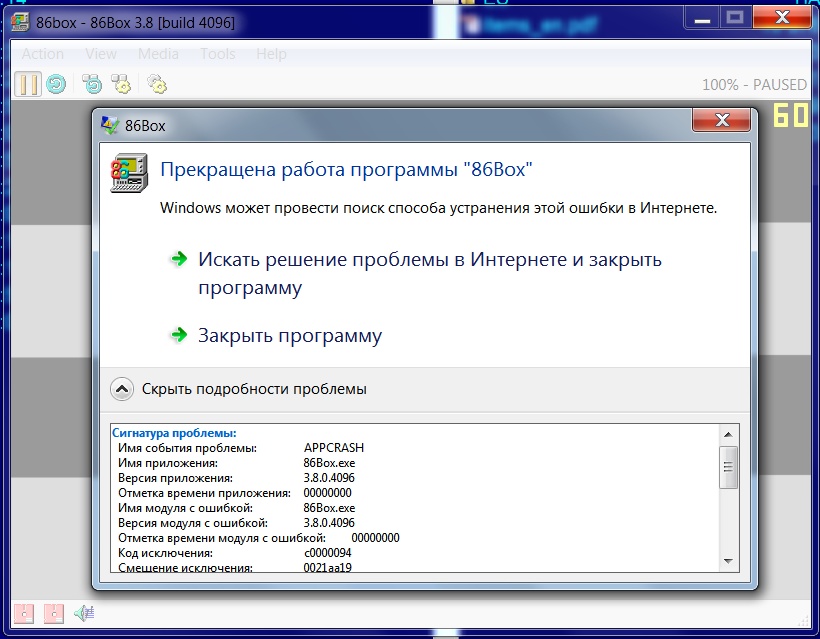This screenshot has width=820, height=639.
Task: Click the heading 'Прекращена работа программы "86Box"'
Action: pyautogui.click(x=346, y=169)
